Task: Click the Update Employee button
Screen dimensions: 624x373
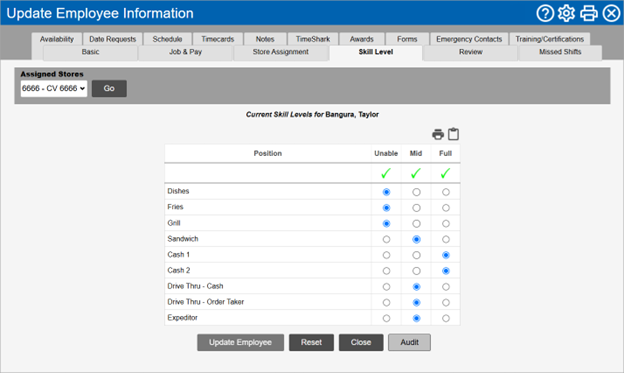Action: (240, 342)
